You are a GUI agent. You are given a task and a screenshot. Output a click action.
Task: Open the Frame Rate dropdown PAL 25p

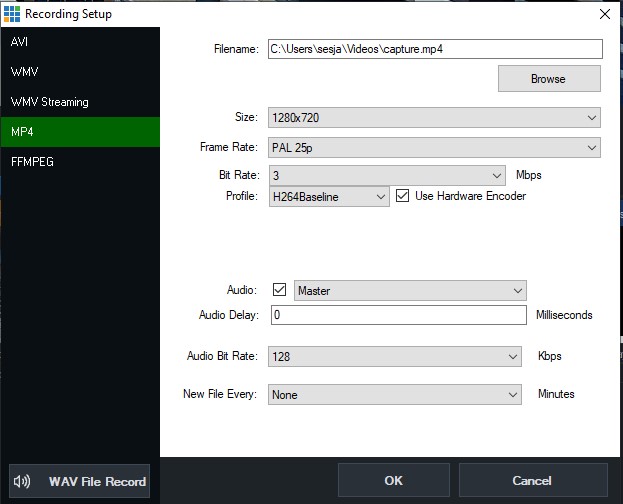(434, 147)
